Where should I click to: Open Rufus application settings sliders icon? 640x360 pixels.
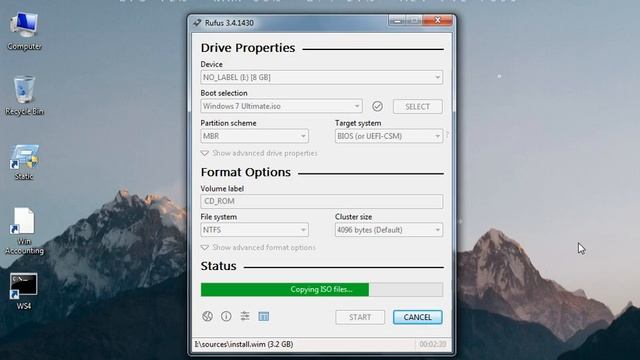point(245,316)
